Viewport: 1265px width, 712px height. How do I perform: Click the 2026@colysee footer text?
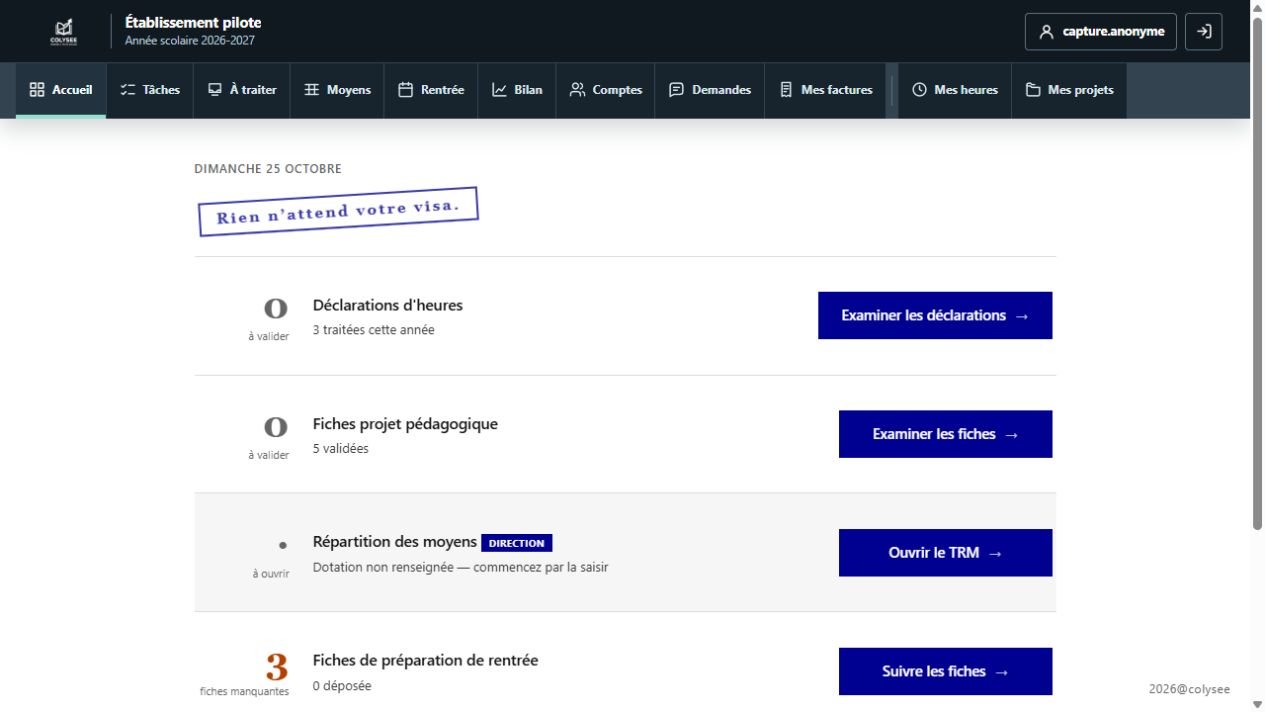(1190, 689)
